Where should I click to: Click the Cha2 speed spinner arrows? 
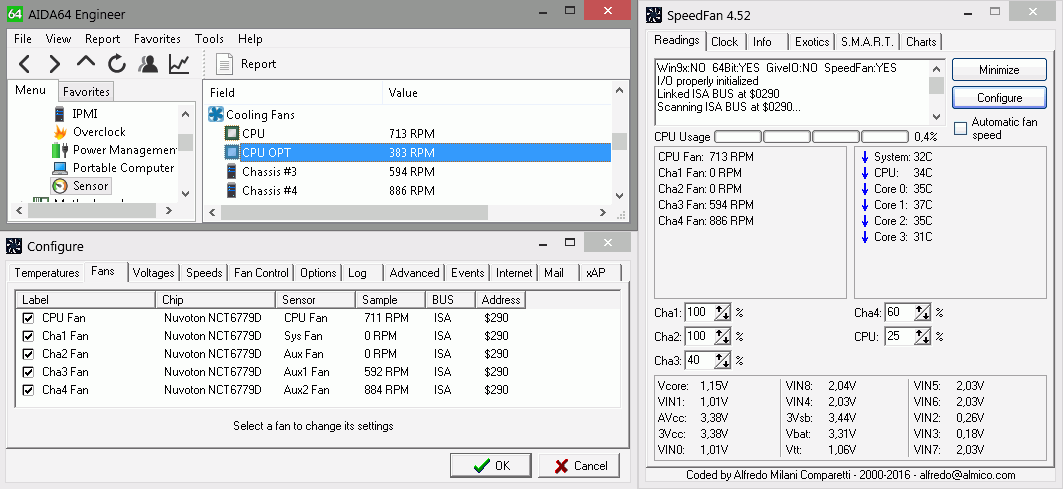pyautogui.click(x=723, y=336)
